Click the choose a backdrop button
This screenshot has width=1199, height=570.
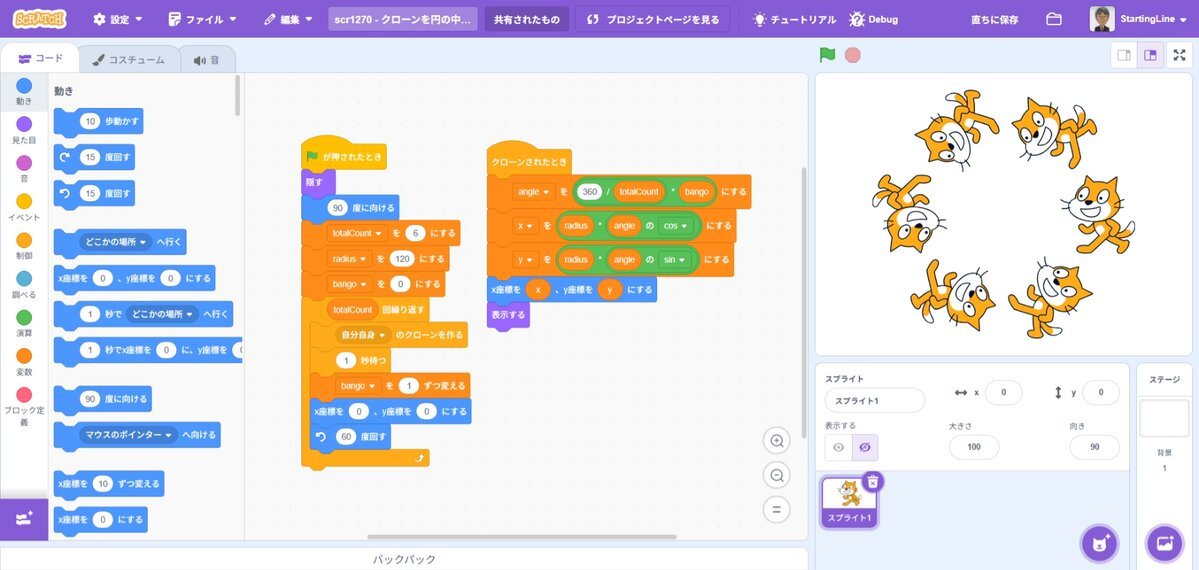1165,543
